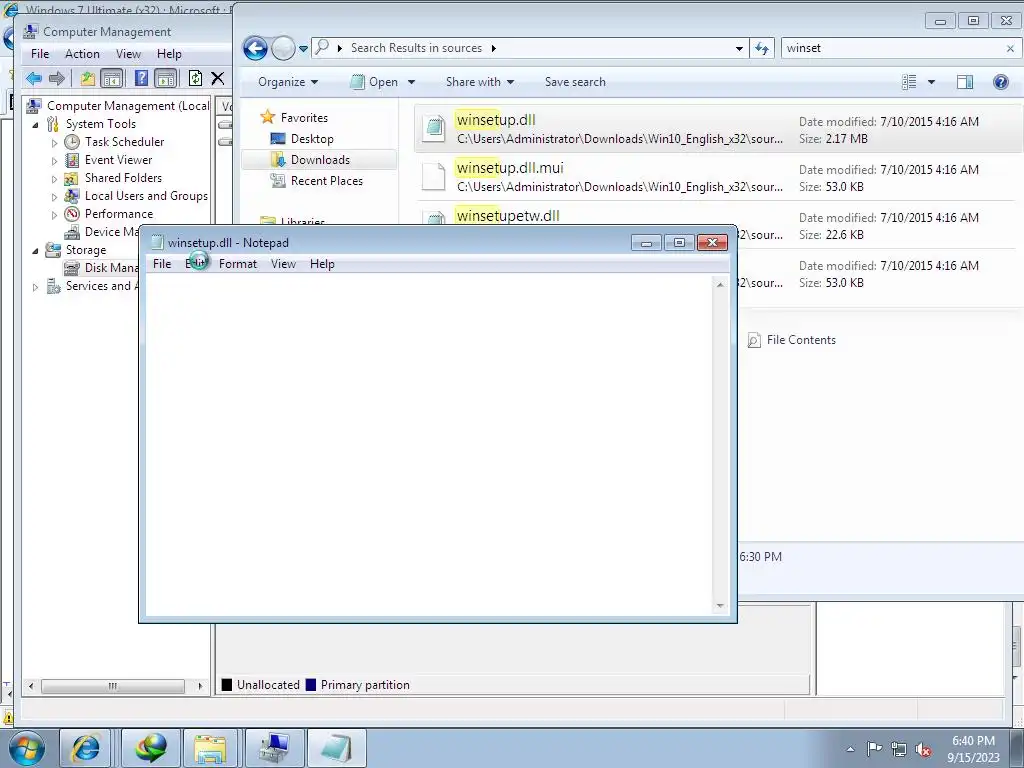This screenshot has width=1024, height=768.
Task: Select winsetup.dll search result
Action: [x=719, y=129]
